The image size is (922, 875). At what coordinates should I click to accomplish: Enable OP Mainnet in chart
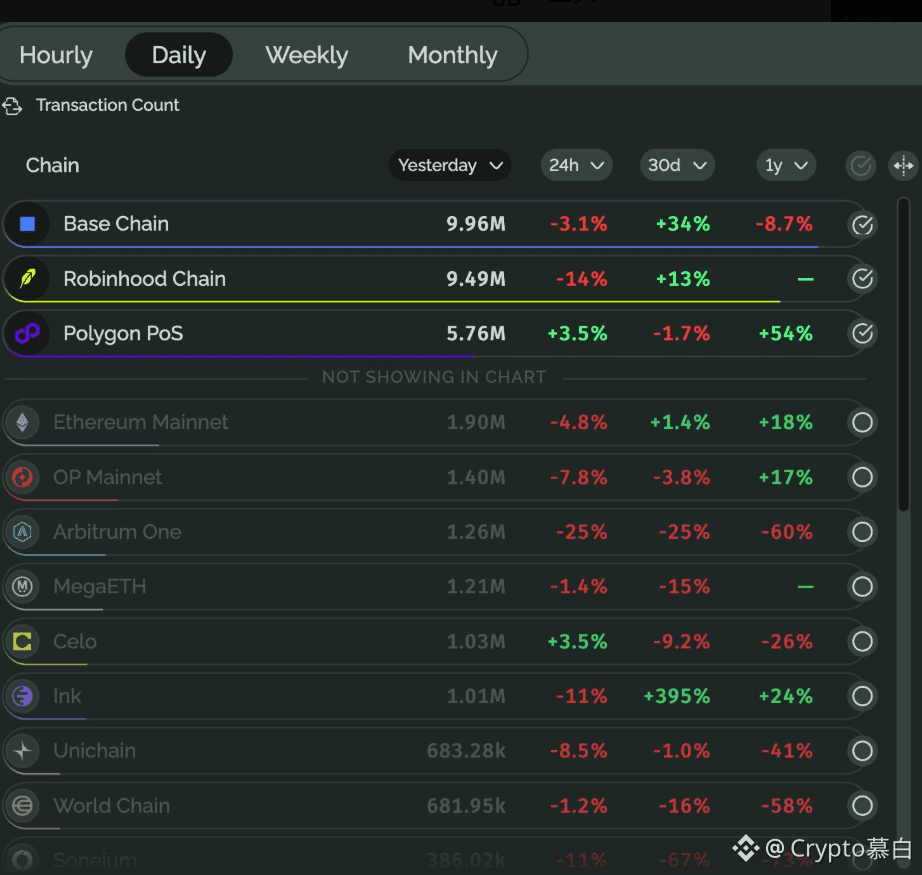862,477
